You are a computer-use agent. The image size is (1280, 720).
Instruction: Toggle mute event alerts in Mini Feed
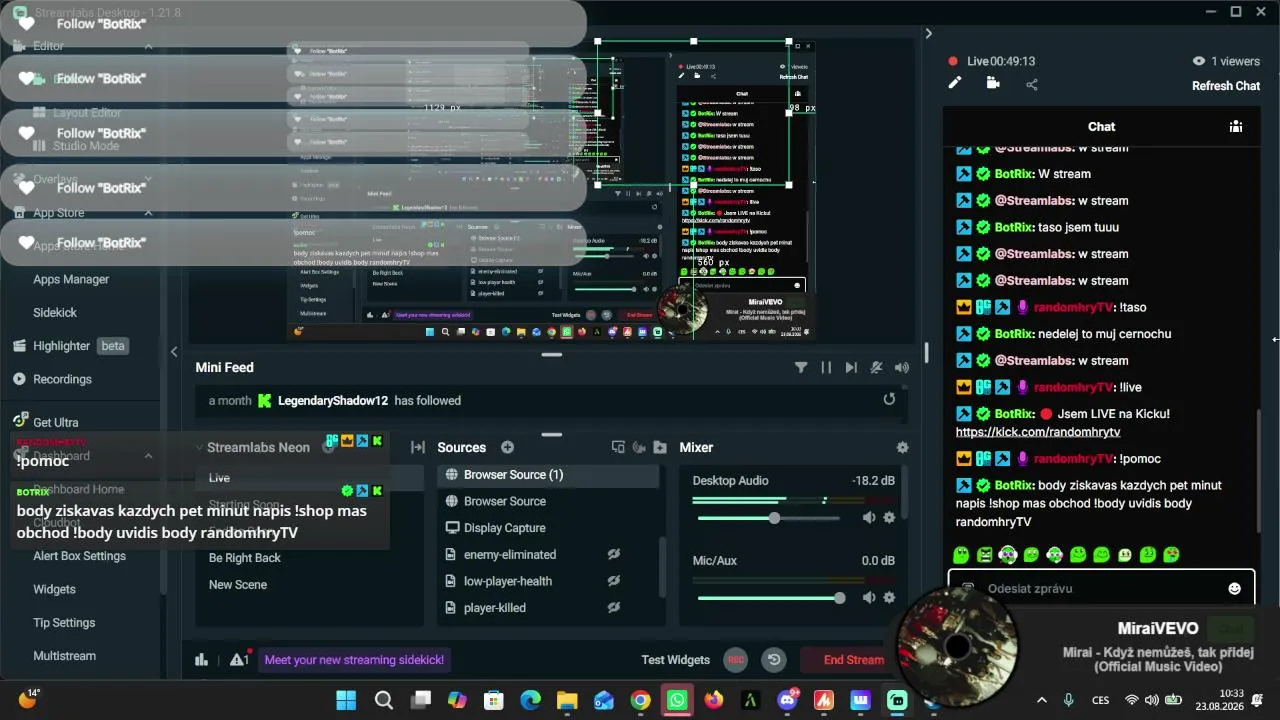(x=877, y=367)
